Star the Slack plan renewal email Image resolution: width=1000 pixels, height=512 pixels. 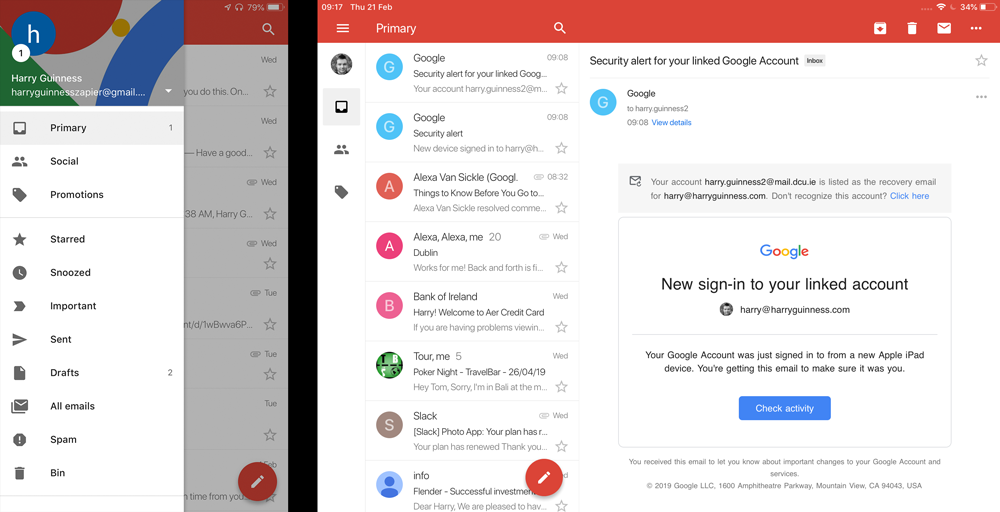(561, 446)
